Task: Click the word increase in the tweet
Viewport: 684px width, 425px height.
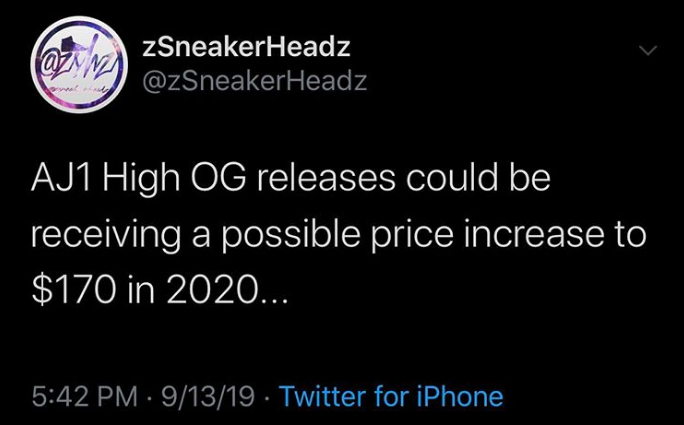Action: click(x=519, y=236)
